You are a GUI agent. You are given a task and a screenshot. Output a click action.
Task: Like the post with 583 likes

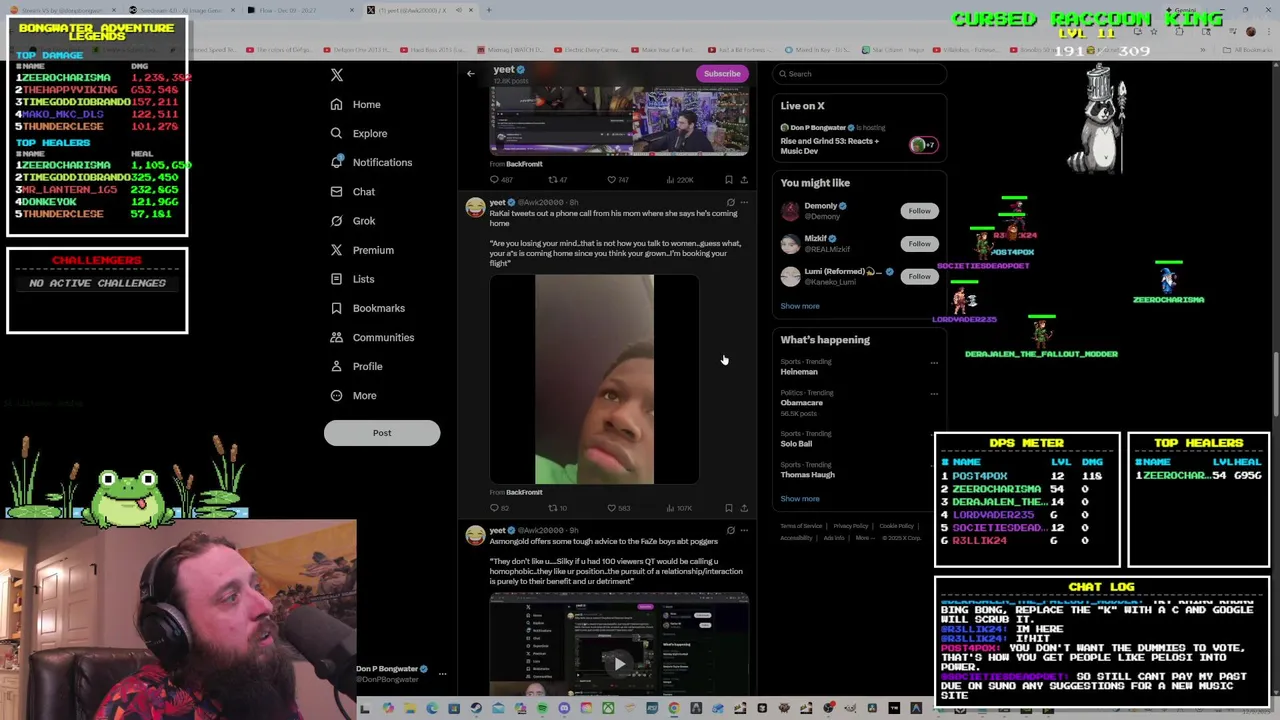[619, 508]
